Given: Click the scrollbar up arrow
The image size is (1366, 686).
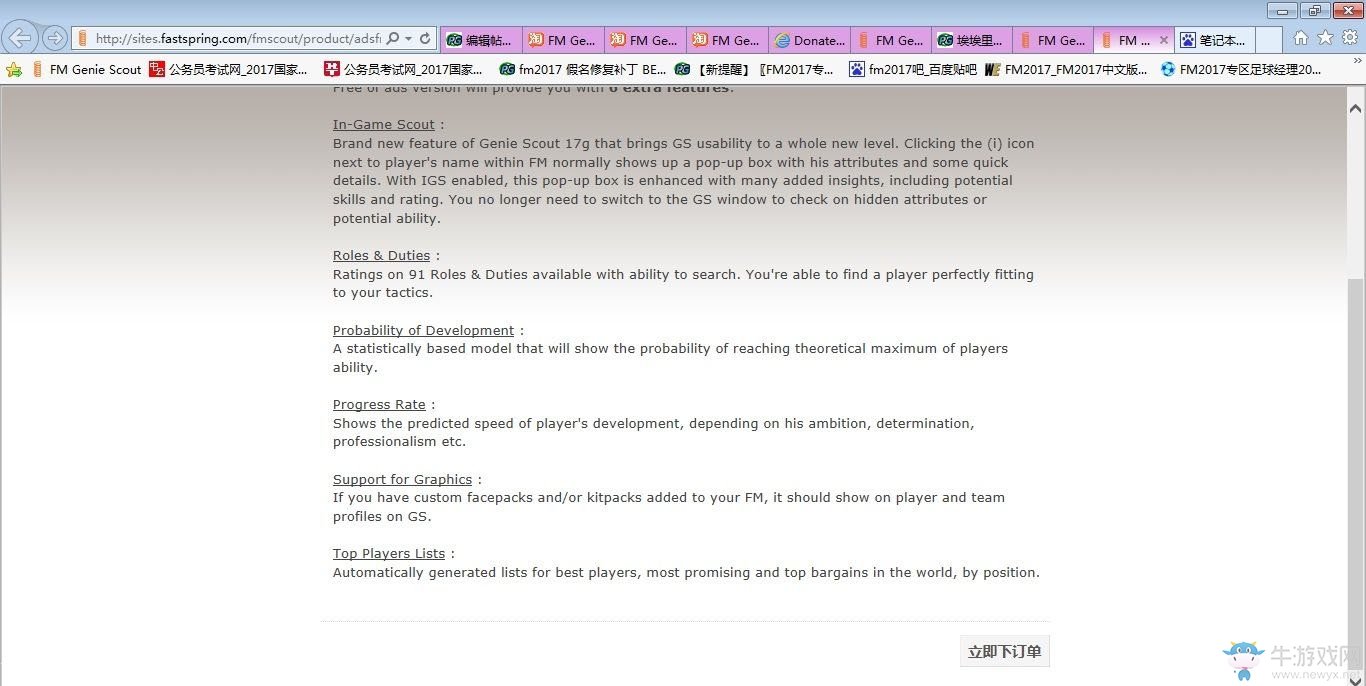Looking at the screenshot, I should (x=1356, y=108).
